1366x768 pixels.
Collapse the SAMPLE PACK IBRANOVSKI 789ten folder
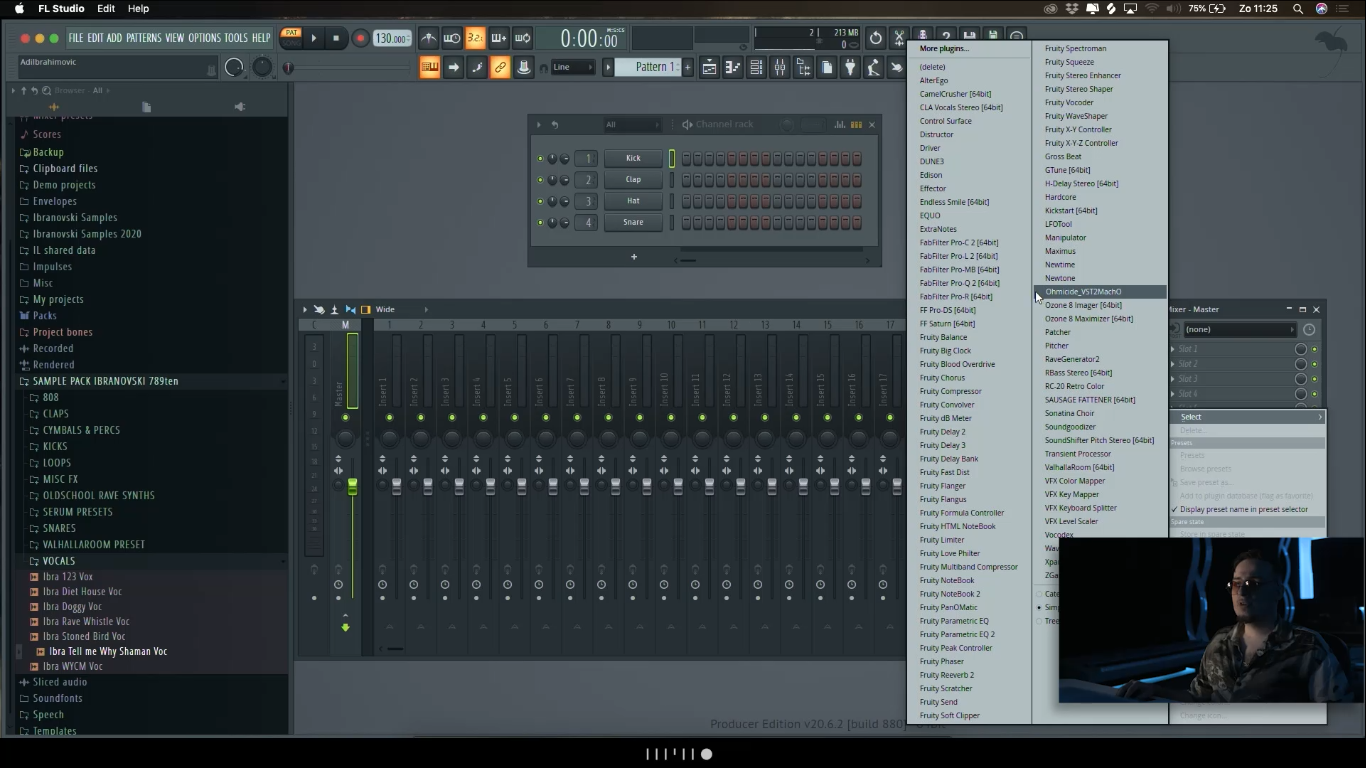(x=105, y=381)
